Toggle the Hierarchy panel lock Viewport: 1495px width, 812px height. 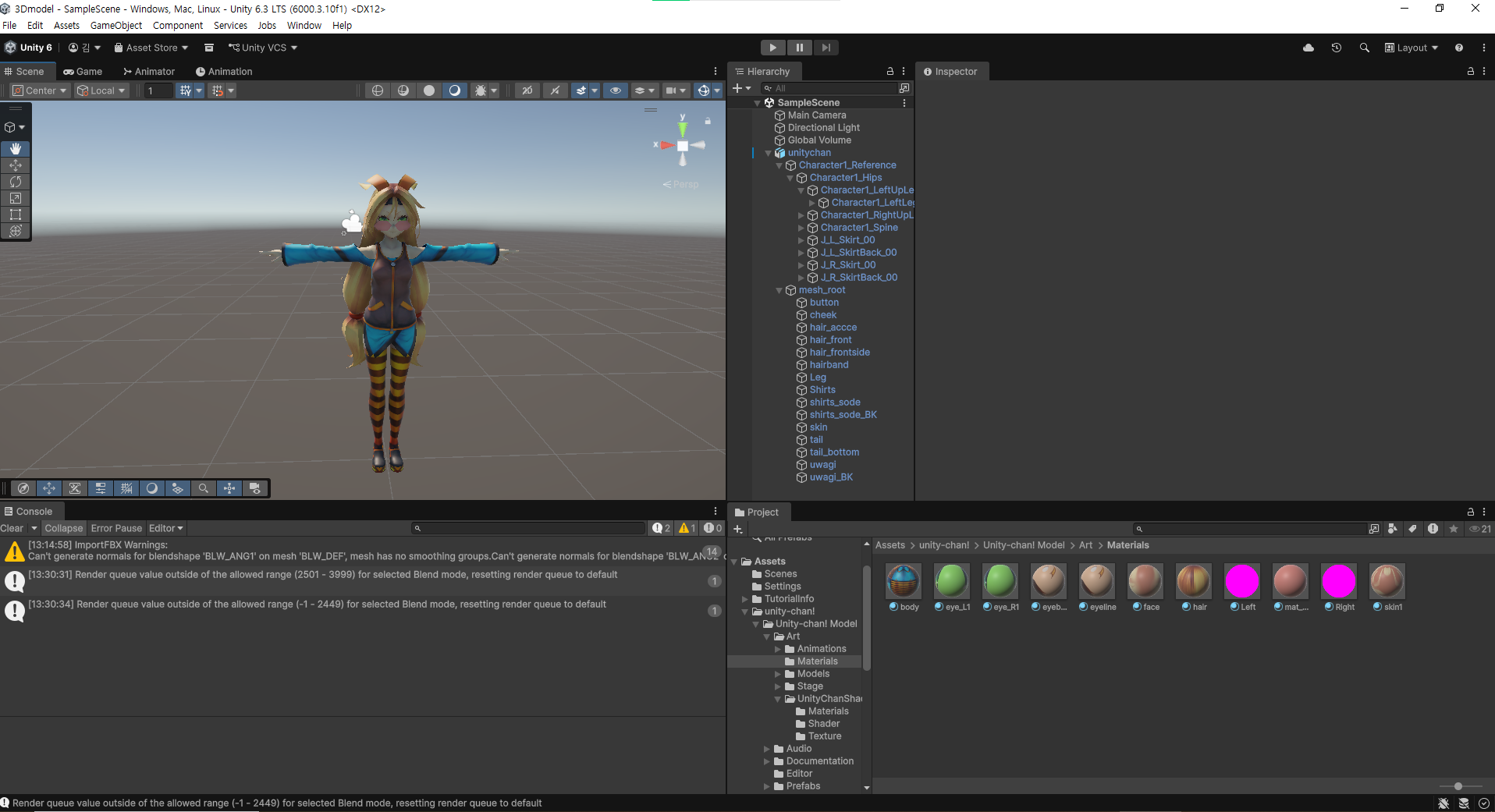[890, 71]
